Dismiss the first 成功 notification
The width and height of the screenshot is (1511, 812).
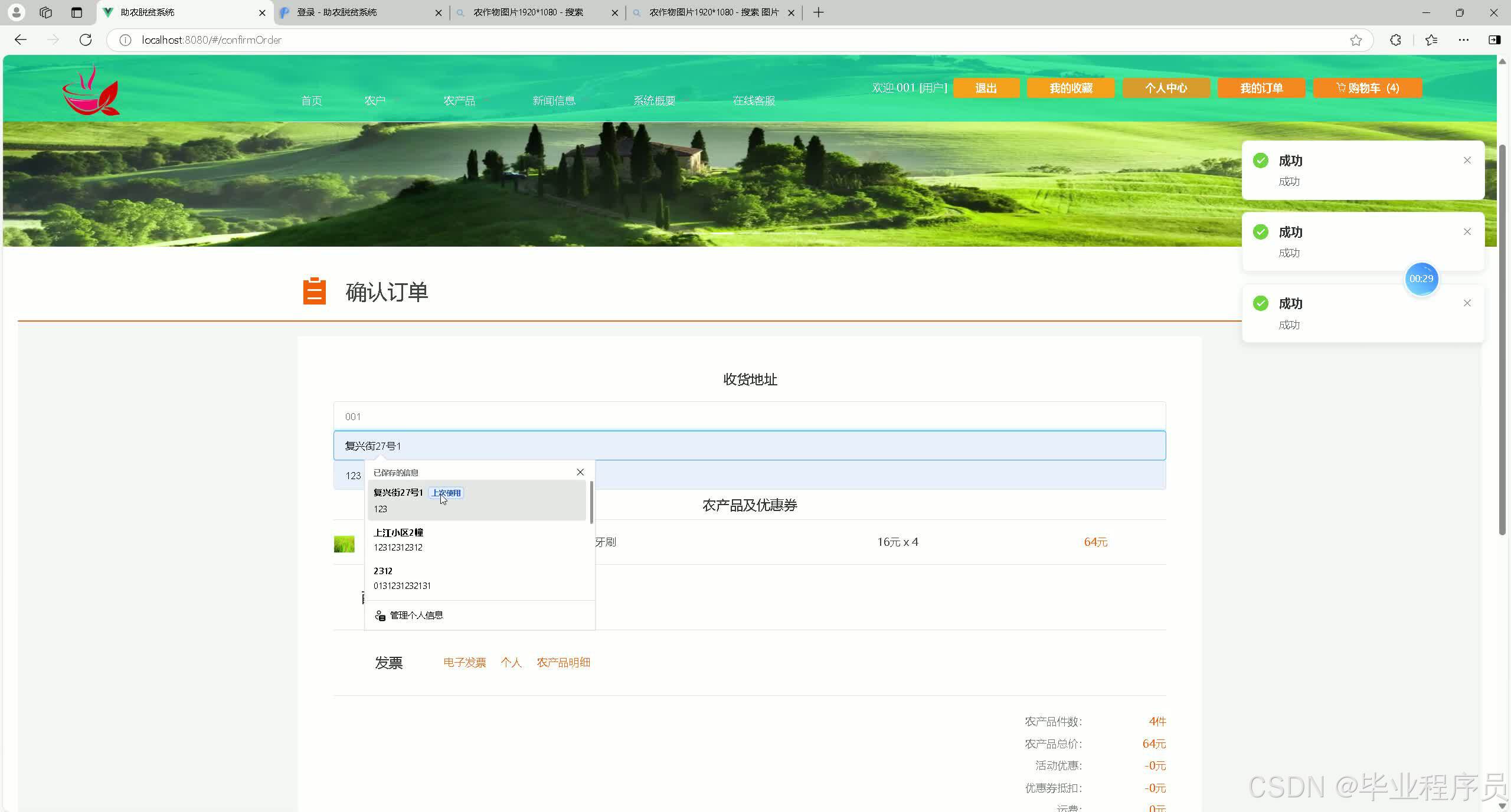1467,160
